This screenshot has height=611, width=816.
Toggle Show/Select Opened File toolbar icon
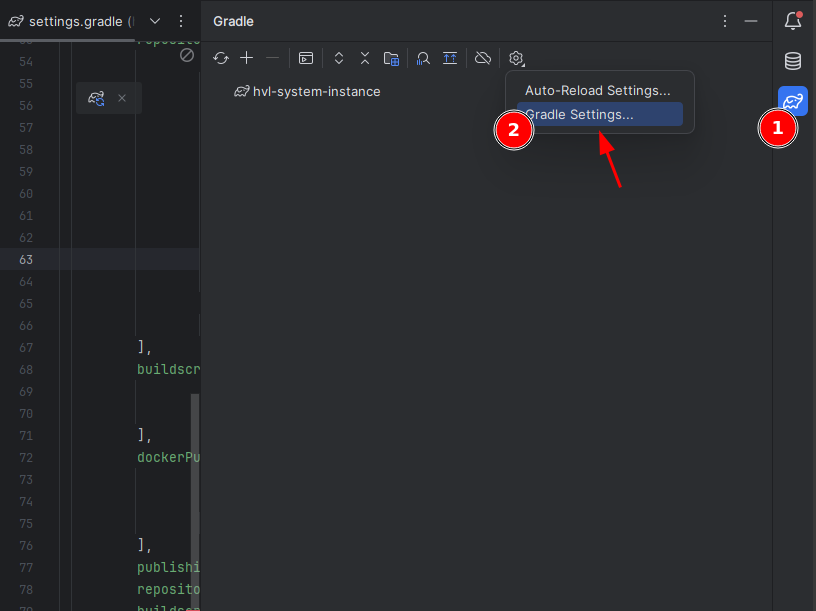pyautogui.click(x=450, y=59)
